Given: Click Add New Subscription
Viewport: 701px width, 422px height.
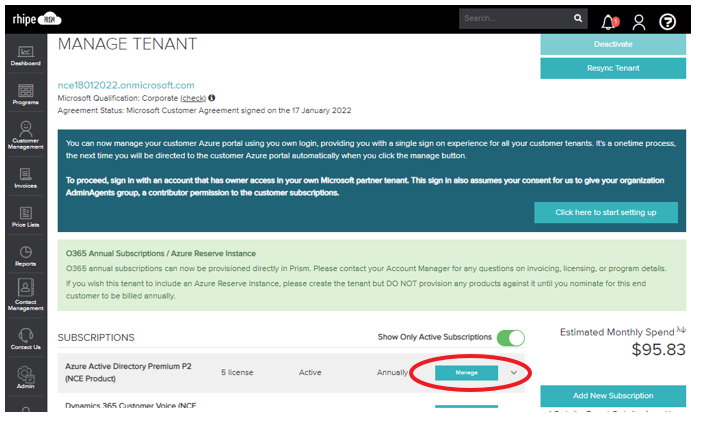Looking at the screenshot, I should tap(613, 396).
